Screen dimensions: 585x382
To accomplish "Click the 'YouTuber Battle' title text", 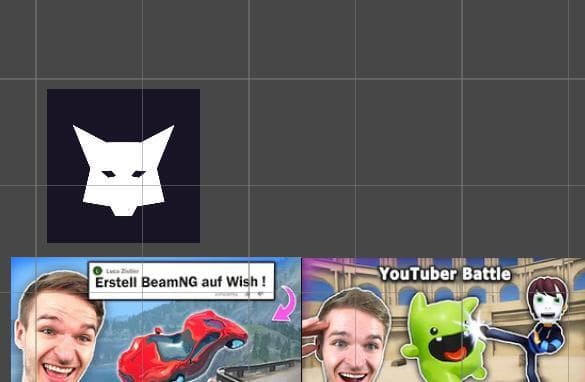I will click(445, 274).
